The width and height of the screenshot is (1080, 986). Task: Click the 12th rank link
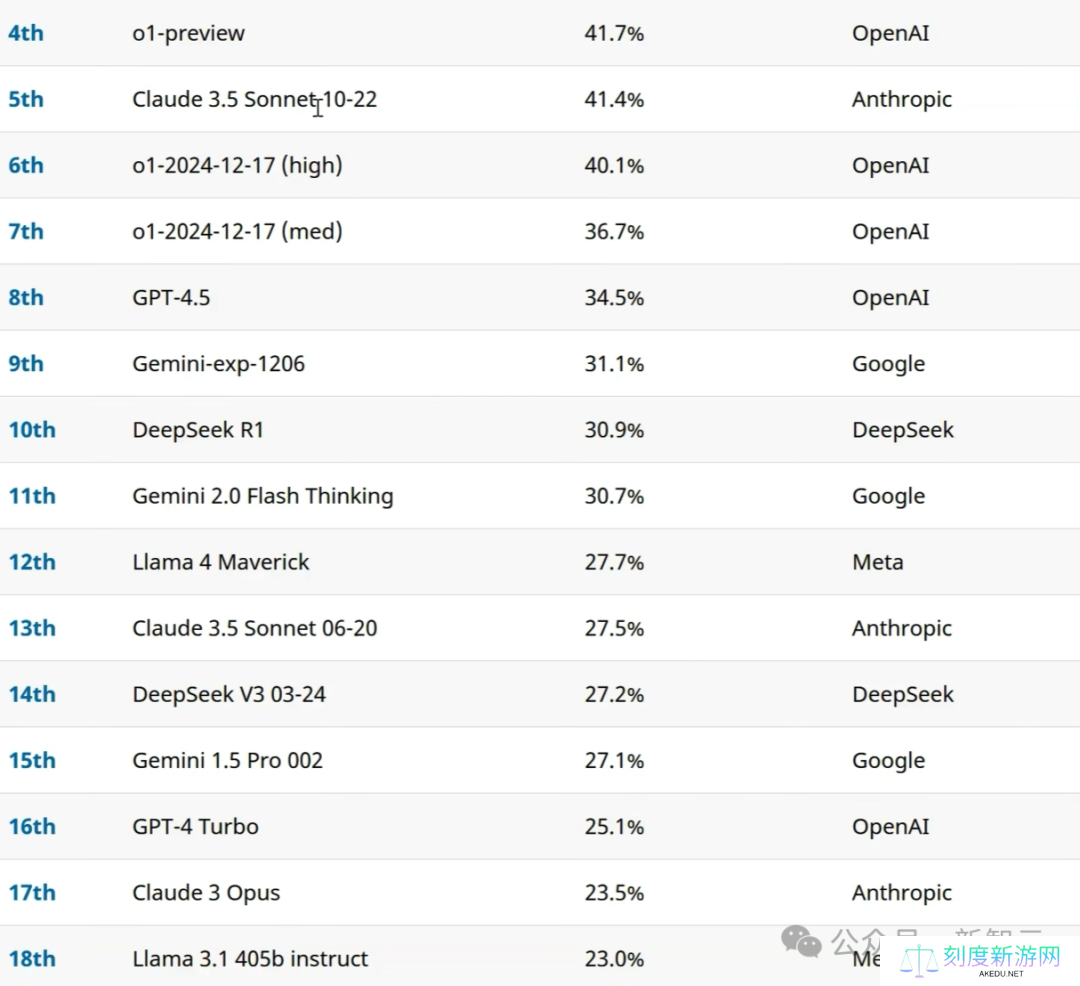(x=32, y=562)
